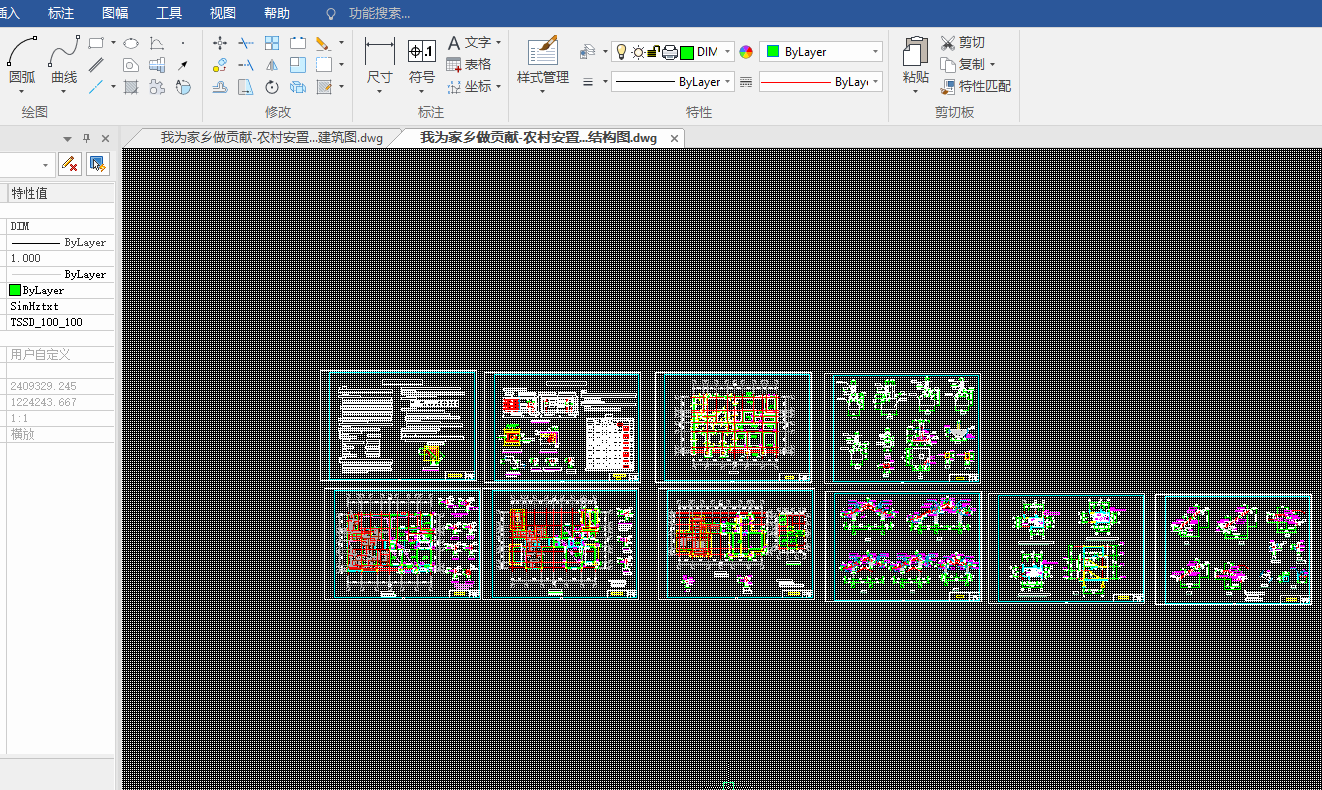Image resolution: width=1322 pixels, height=790 pixels.
Task: Click the Move tool in 修改 group
Action: click(x=220, y=43)
